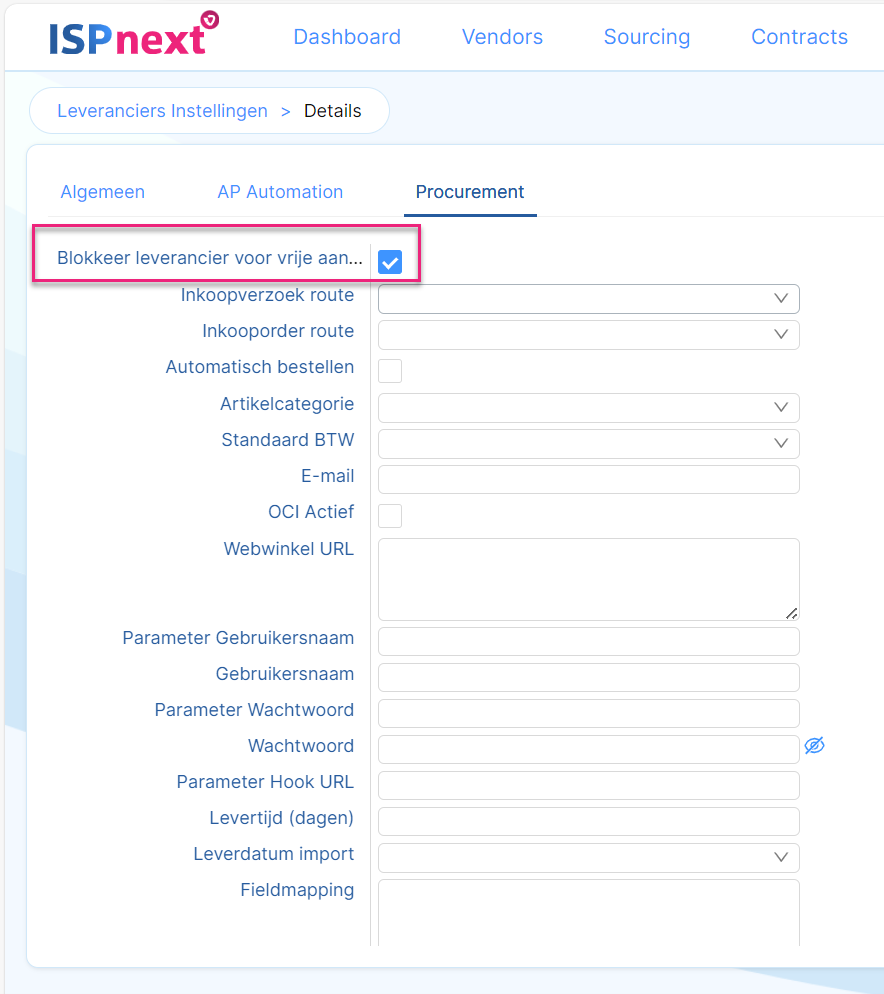Uncheck Blokkeer leverancier voor vrije aanvraag checkbox

390,262
